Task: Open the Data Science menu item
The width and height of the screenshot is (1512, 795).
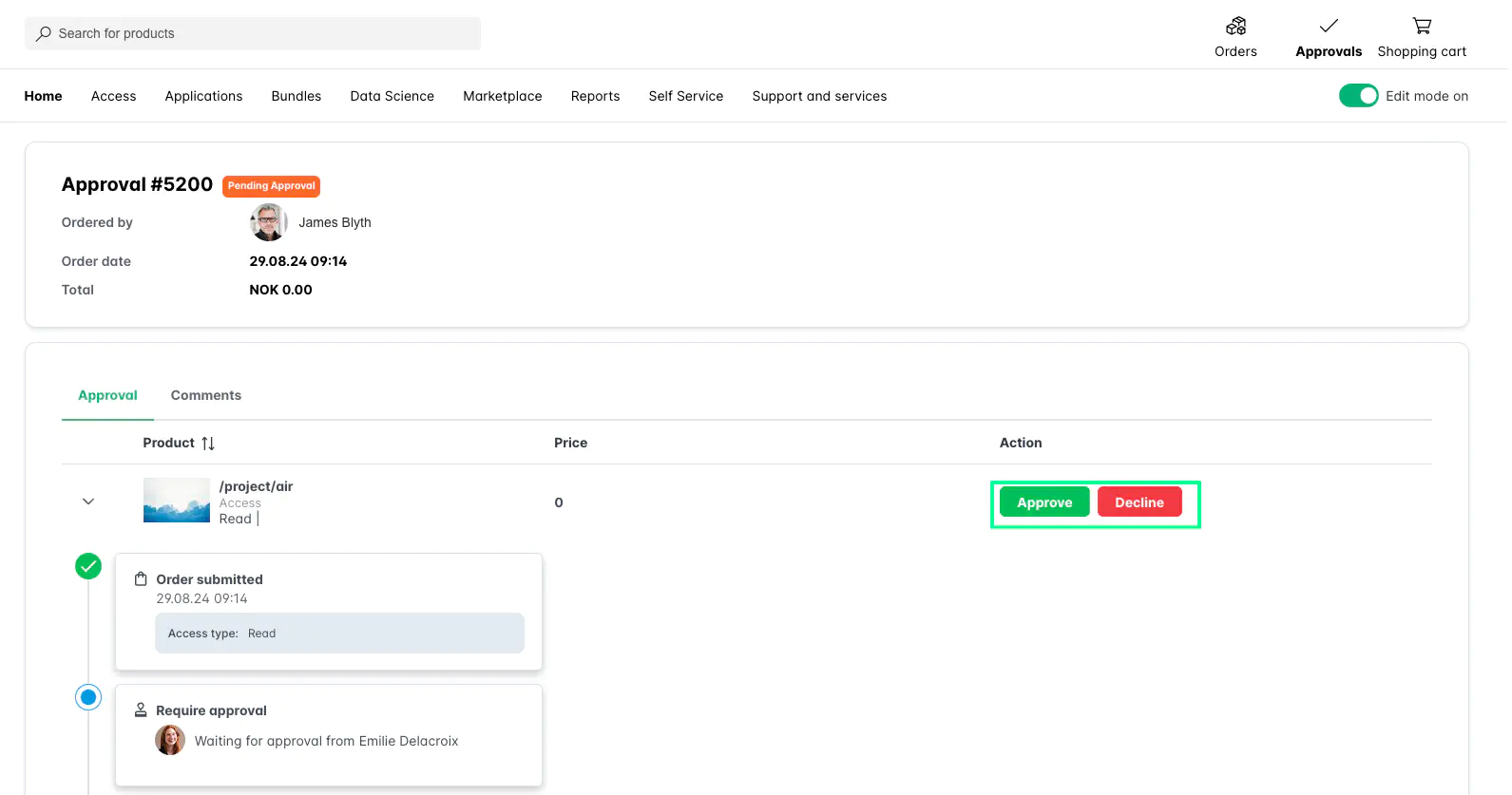Action: (392, 96)
